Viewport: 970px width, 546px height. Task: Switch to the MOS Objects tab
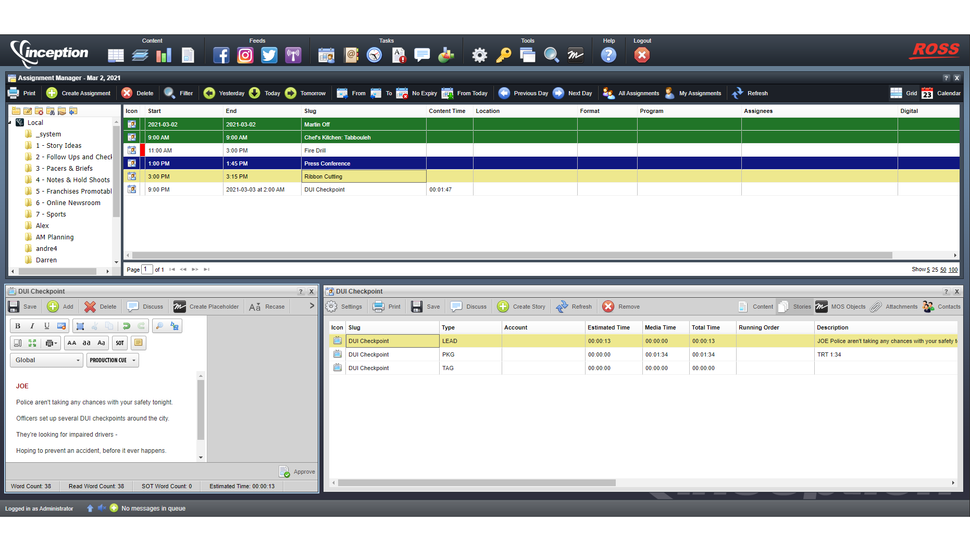click(x=840, y=306)
